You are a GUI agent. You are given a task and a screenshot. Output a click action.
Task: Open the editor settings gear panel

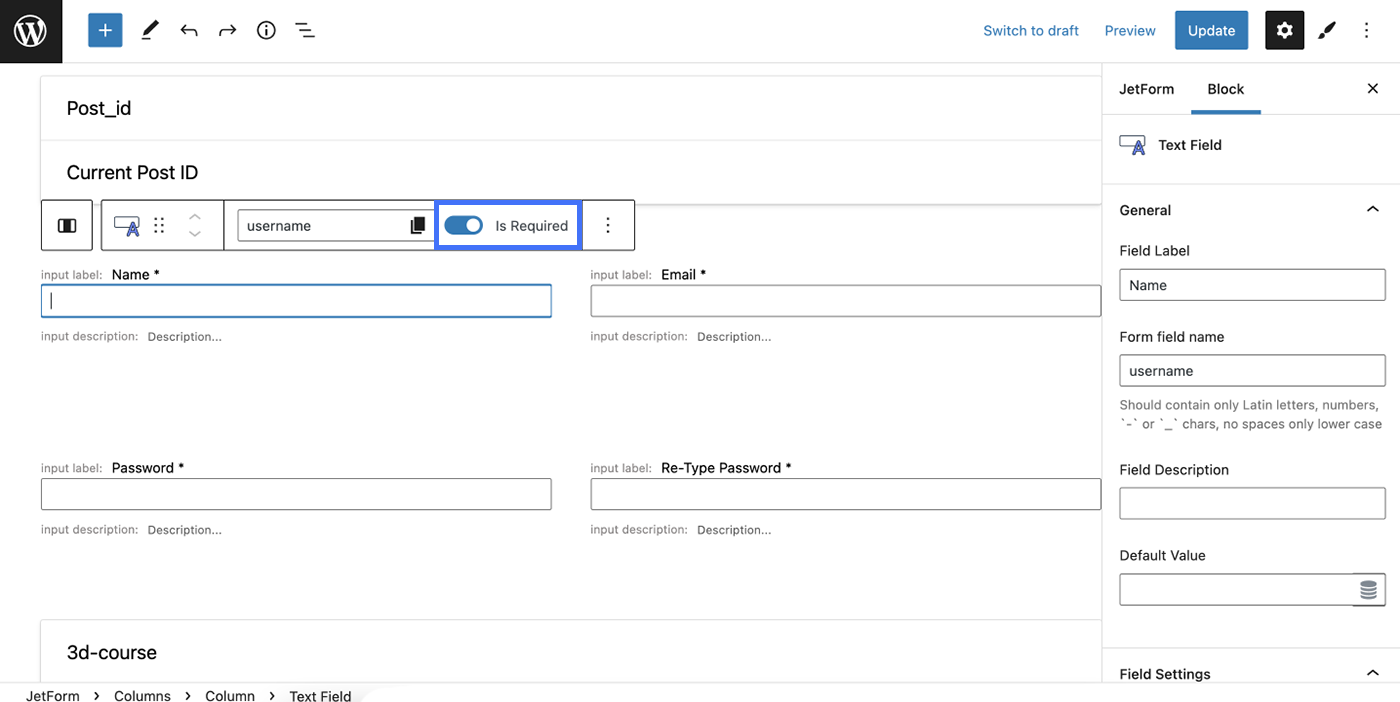tap(1284, 30)
